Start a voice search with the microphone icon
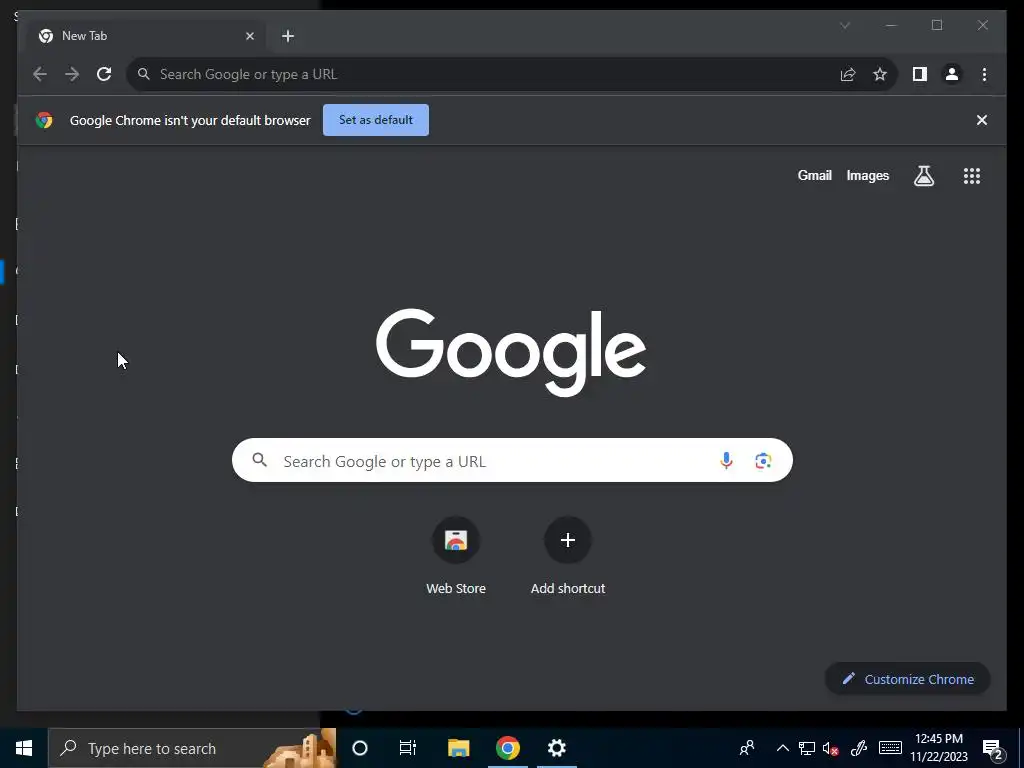 tap(726, 460)
